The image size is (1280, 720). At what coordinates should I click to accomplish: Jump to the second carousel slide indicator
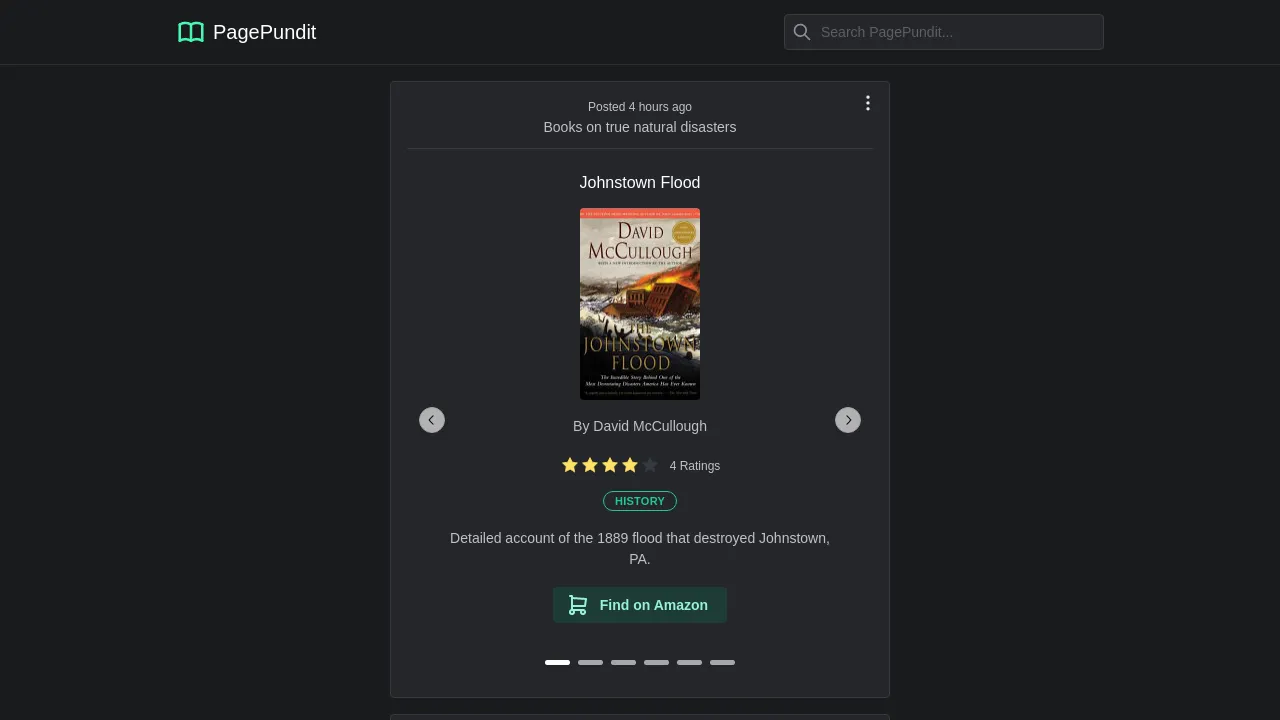(x=590, y=662)
